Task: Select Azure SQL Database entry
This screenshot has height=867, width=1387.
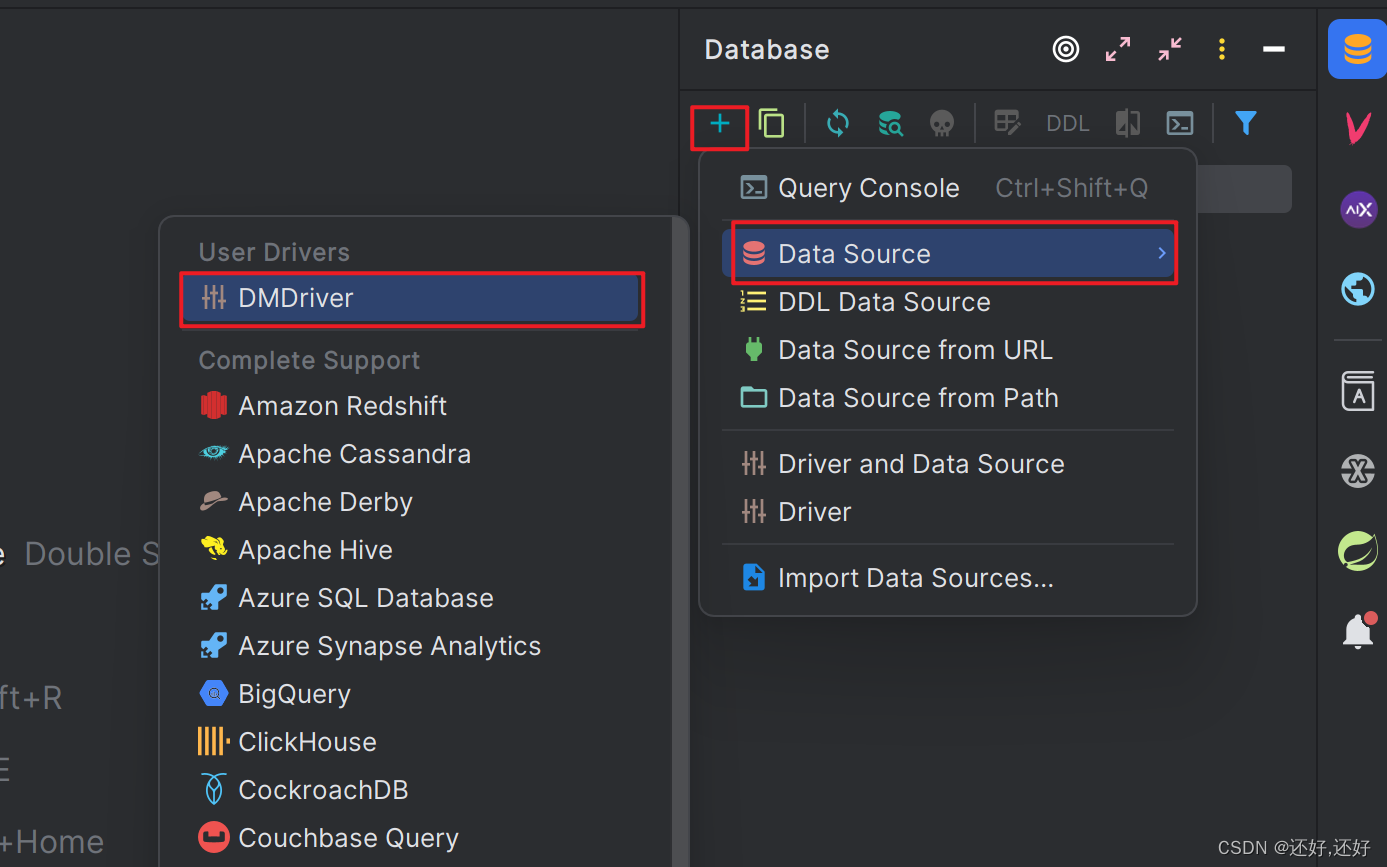Action: coord(412,598)
